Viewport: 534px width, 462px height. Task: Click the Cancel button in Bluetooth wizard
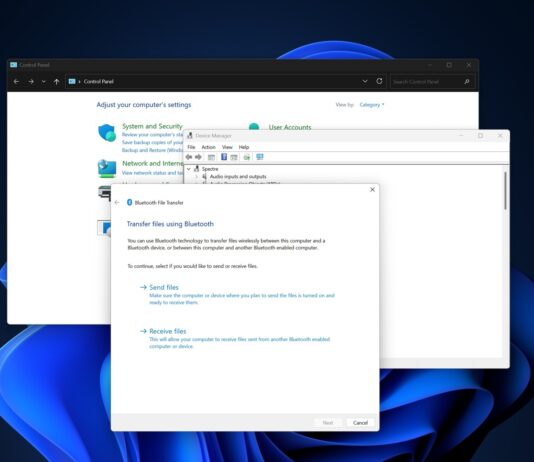pyautogui.click(x=360, y=423)
